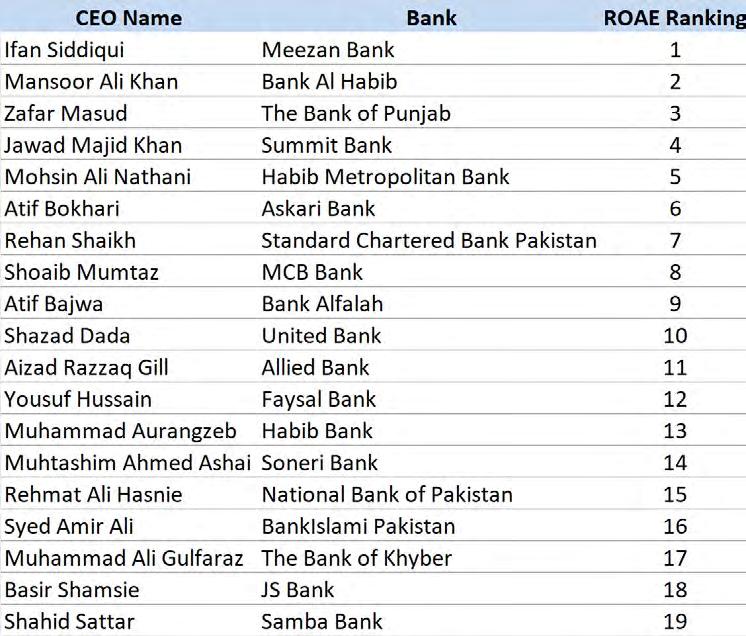This screenshot has height=636, width=746.
Task: Click the ranking cell showing 10
Action: [x=675, y=335]
